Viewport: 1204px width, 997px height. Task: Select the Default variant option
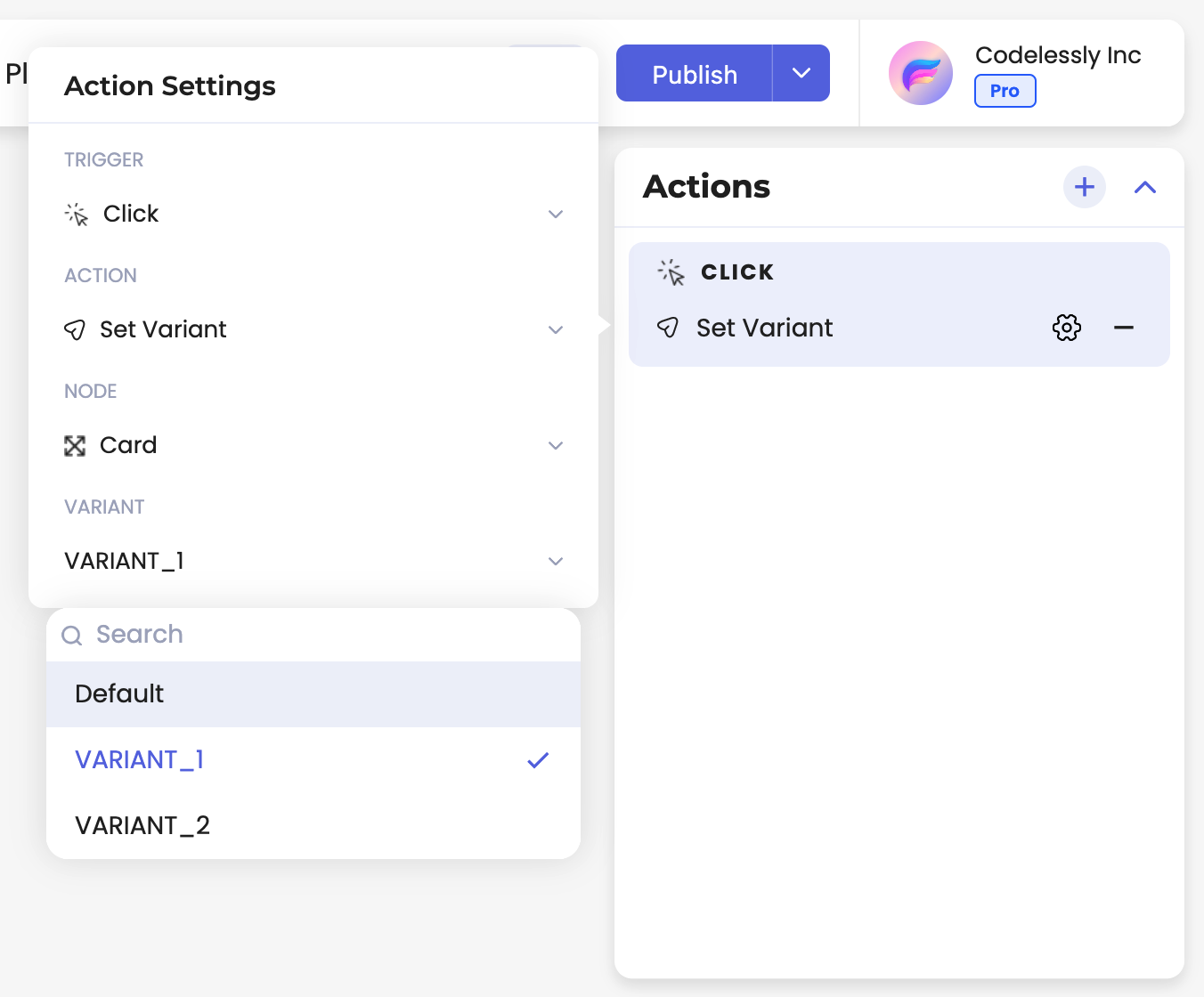click(x=313, y=693)
